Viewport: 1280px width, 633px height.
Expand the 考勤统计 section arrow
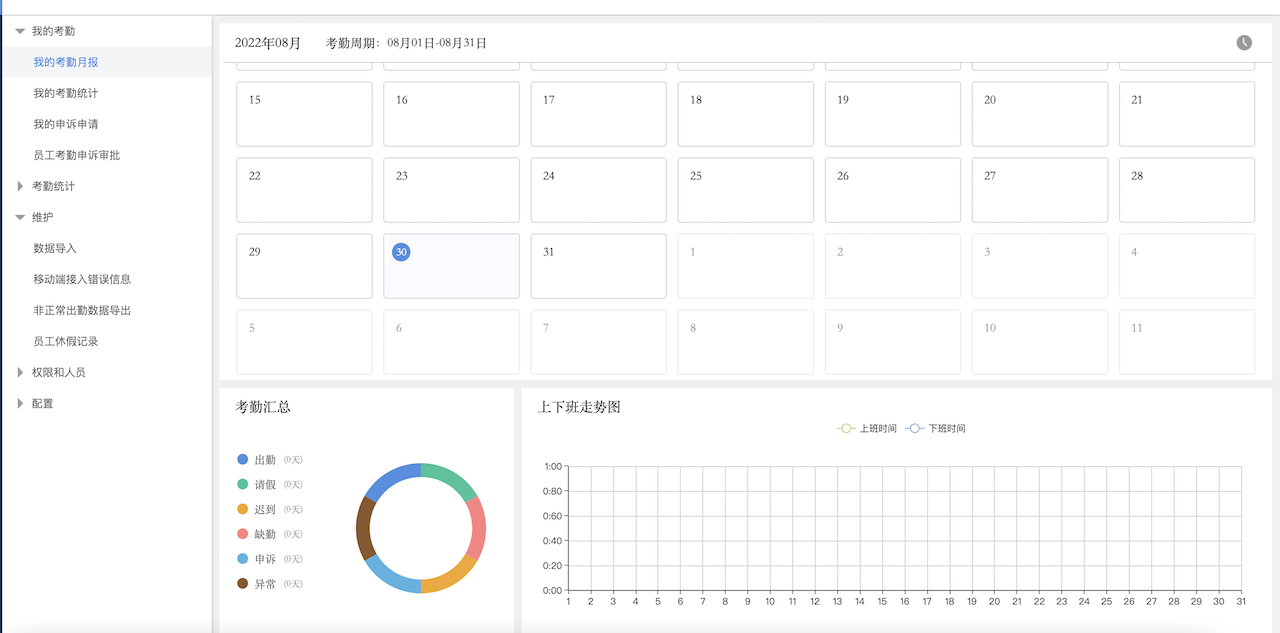[x=20, y=186]
